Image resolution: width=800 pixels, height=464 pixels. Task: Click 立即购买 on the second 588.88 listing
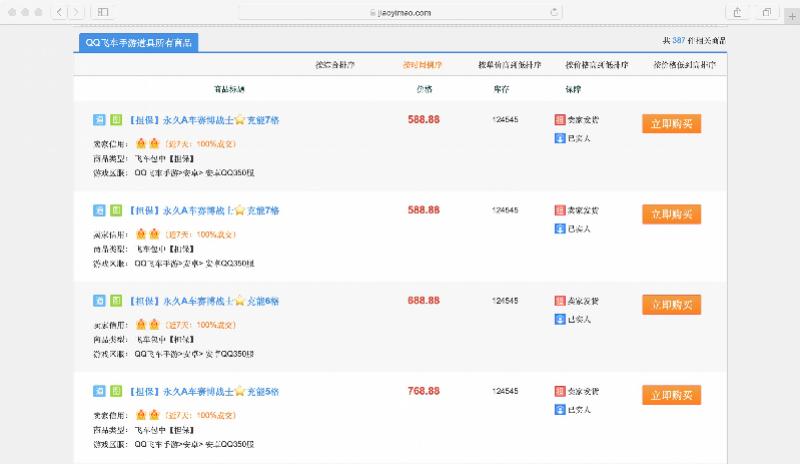click(x=671, y=214)
